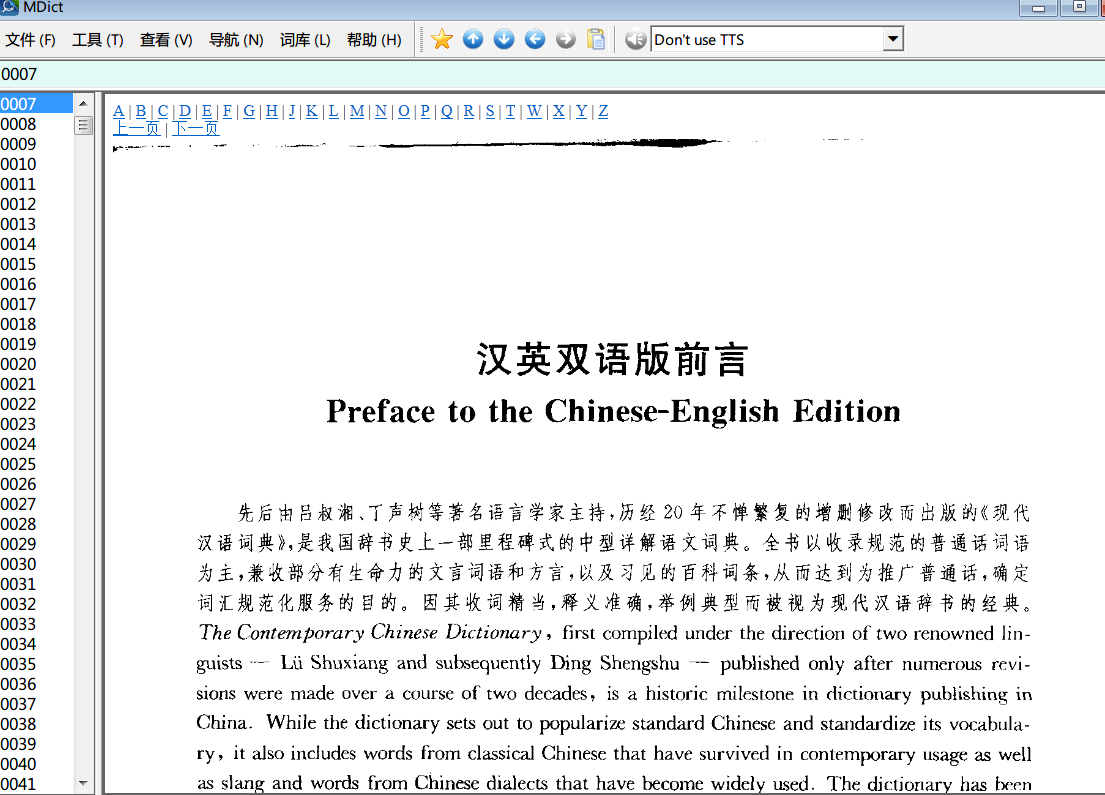
Task: Select entry 0015 in the list
Action: click(37, 264)
